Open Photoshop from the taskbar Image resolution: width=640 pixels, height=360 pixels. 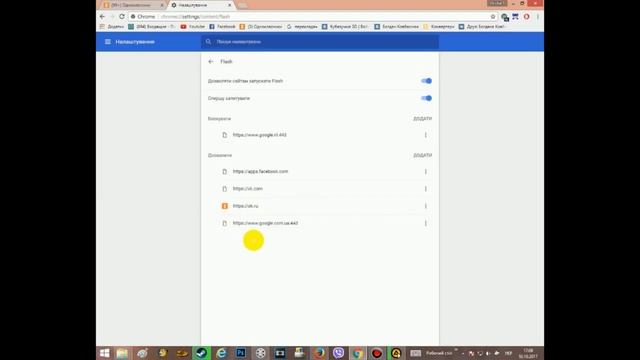click(x=241, y=353)
